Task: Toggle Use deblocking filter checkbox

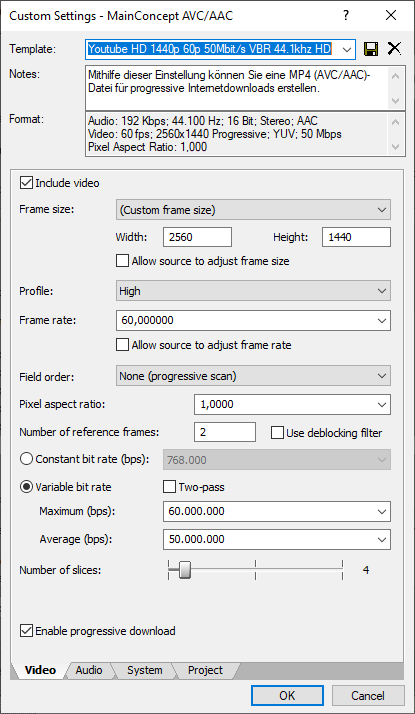Action: 277,433
